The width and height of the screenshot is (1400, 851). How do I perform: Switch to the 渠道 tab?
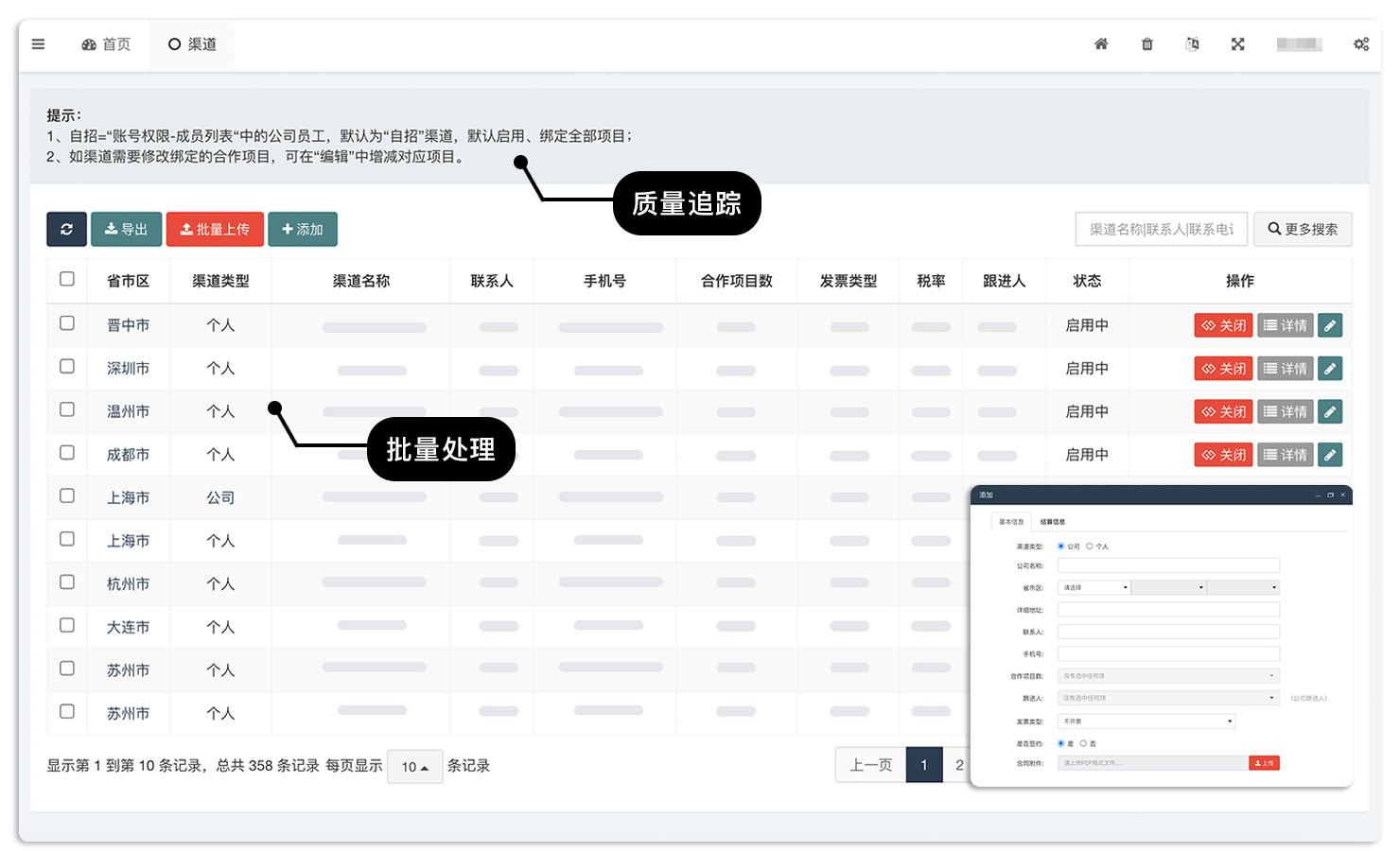pos(192,44)
